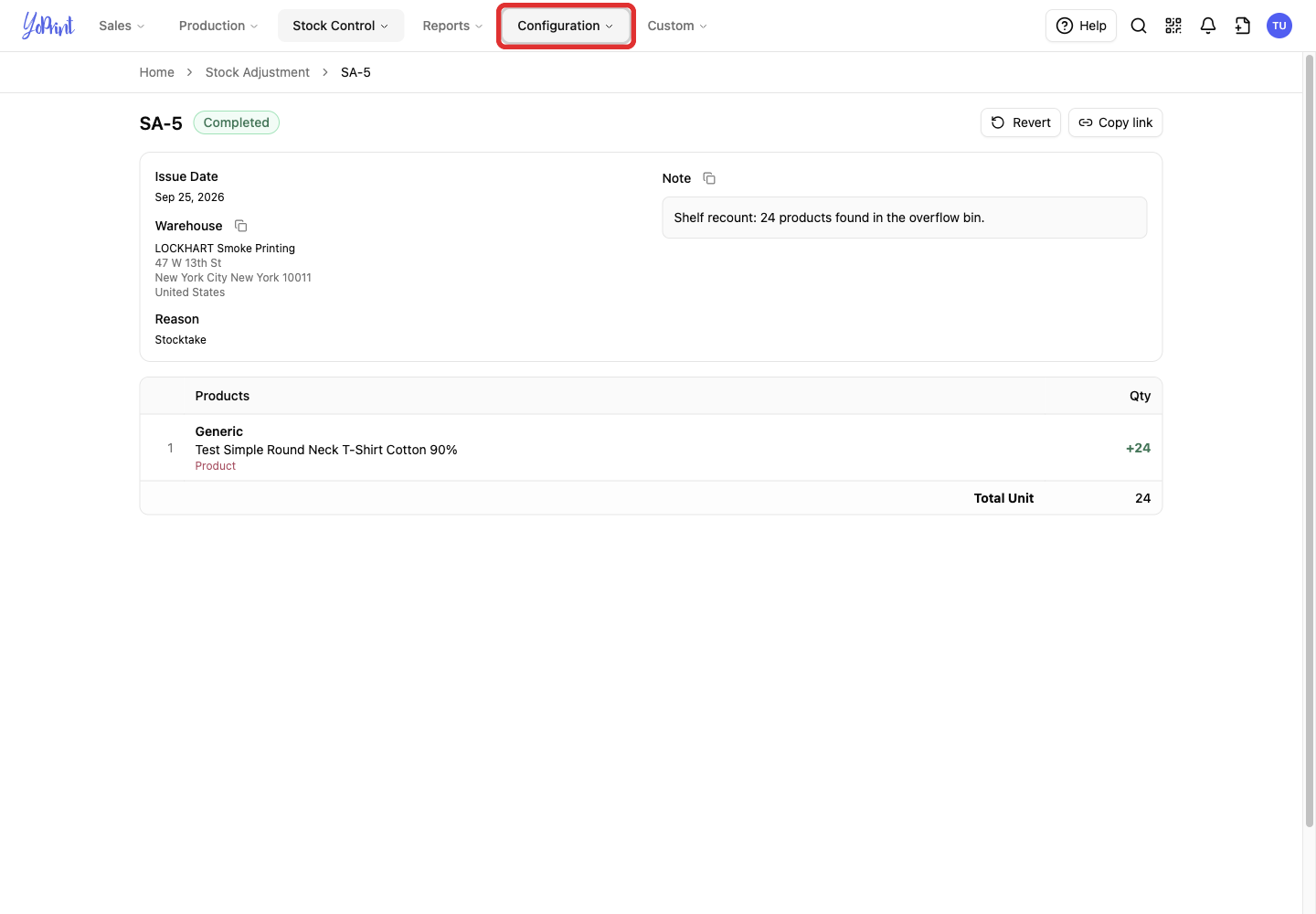1316x914 pixels.
Task: Open Stock Adjustment breadcrumb link
Action: point(258,72)
